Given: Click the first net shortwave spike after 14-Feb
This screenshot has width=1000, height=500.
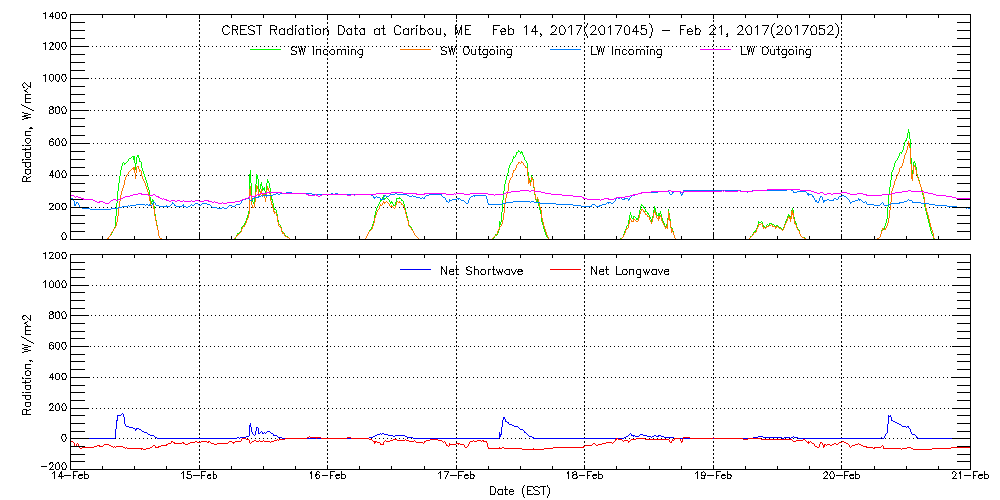Looking at the screenshot, I should (x=121, y=415).
